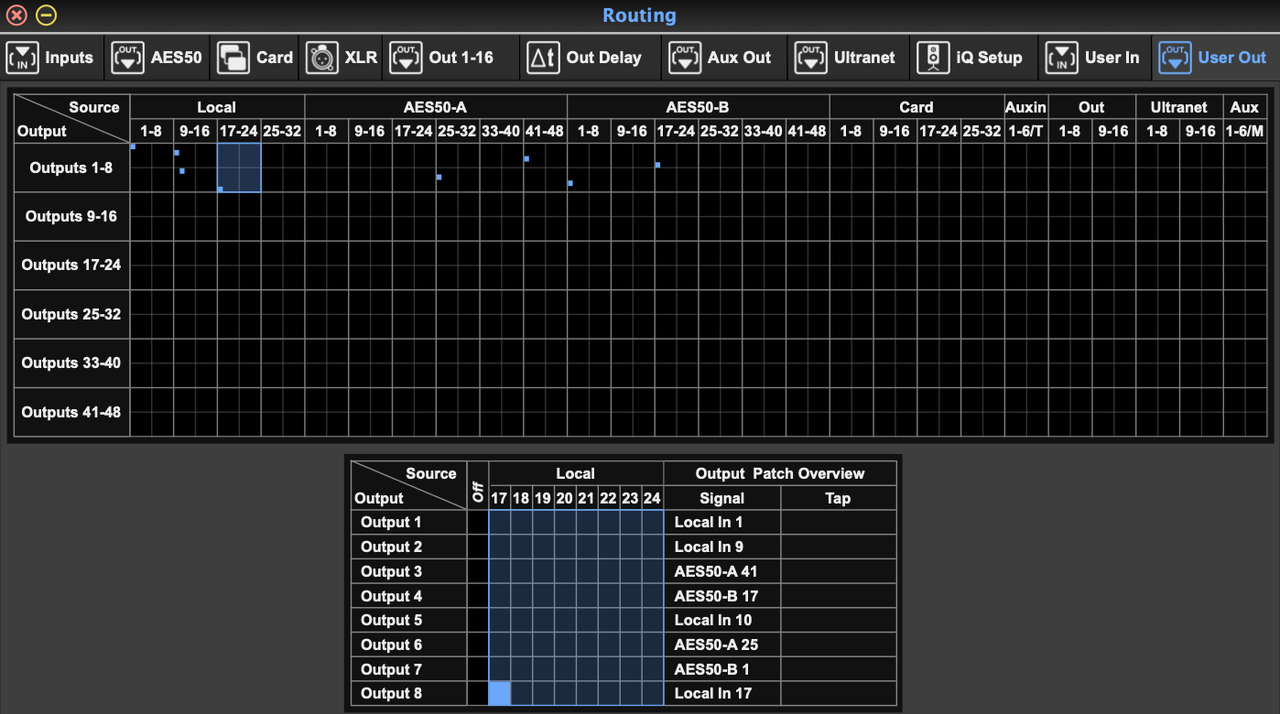Switch to the User In tab
The image size is (1280, 714).
tap(1097, 57)
